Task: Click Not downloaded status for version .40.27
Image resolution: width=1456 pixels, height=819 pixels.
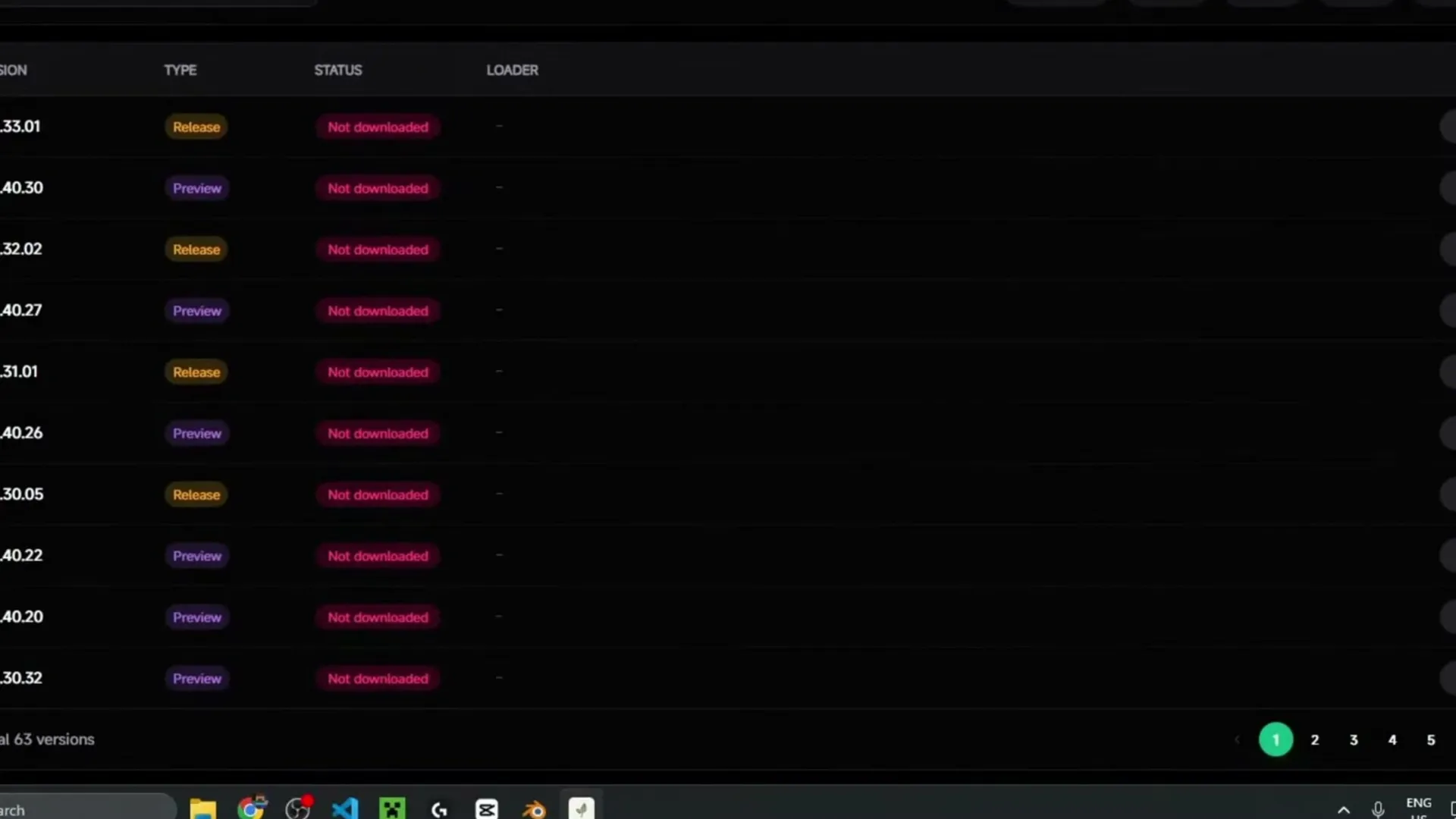Action: click(x=378, y=311)
